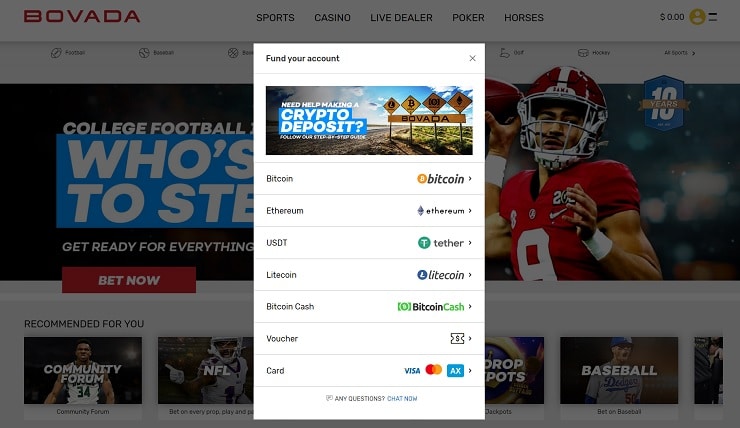Select the Litecoin deposit label
This screenshot has width=740, height=428.
tap(281, 275)
